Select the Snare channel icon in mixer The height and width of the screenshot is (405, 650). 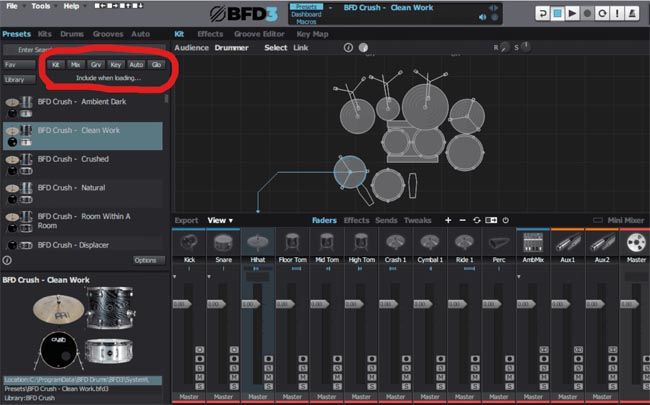(223, 243)
